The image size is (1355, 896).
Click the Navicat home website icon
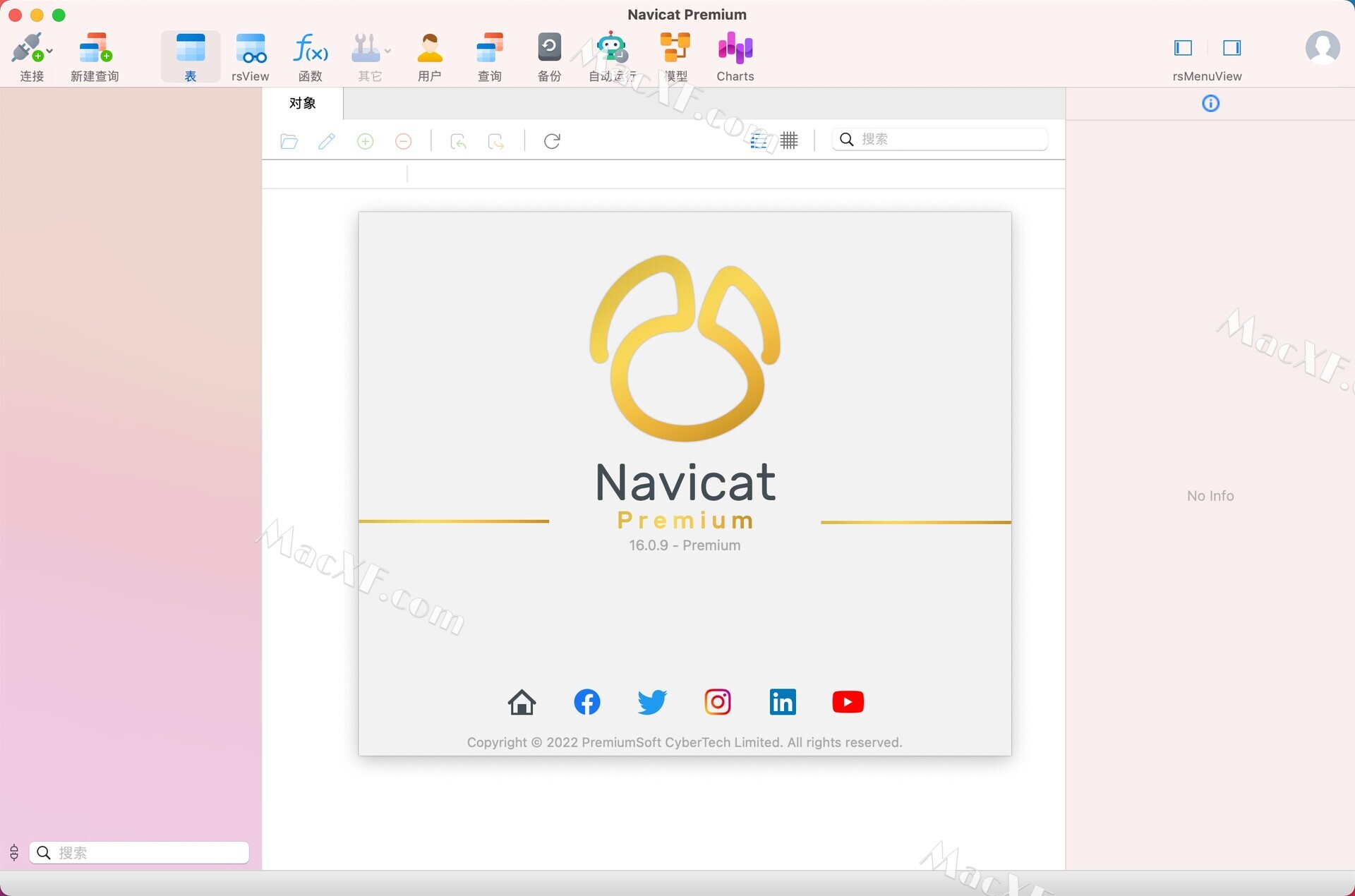521,700
